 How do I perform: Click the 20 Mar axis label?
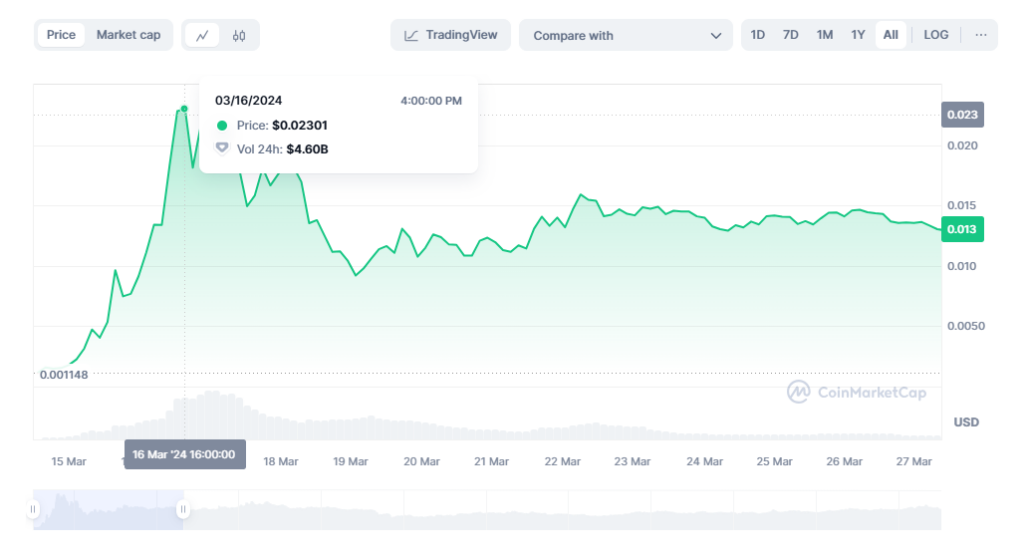(421, 461)
